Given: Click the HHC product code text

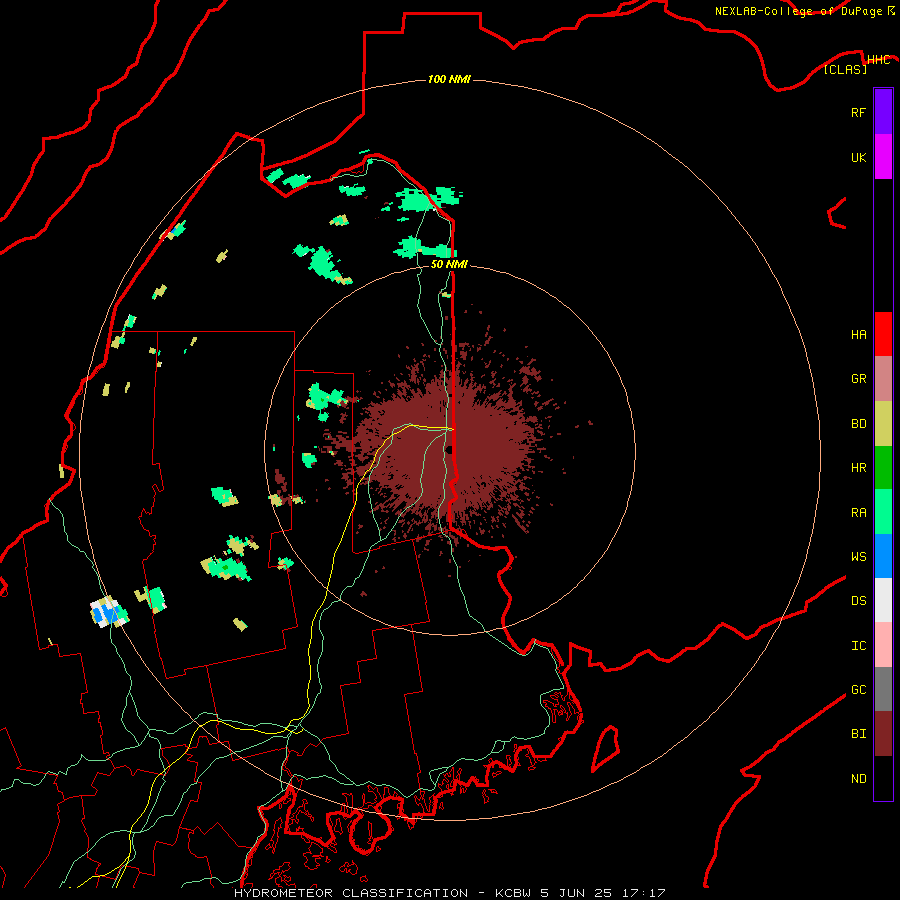Looking at the screenshot, I should (x=878, y=60).
